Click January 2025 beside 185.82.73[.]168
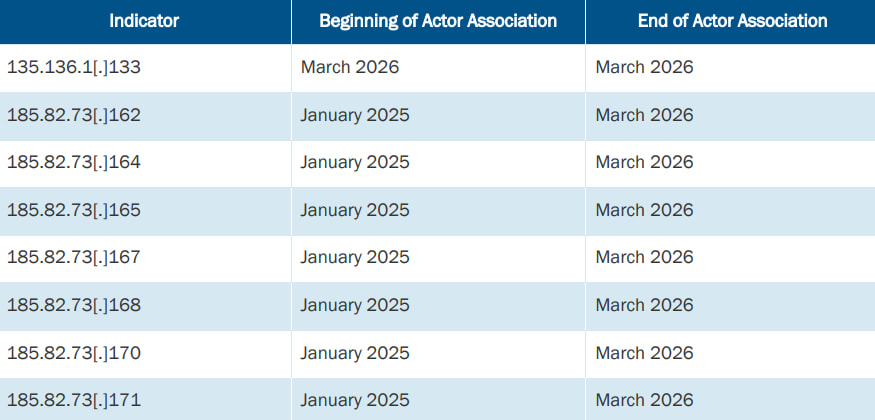875x420 pixels. [x=355, y=305]
